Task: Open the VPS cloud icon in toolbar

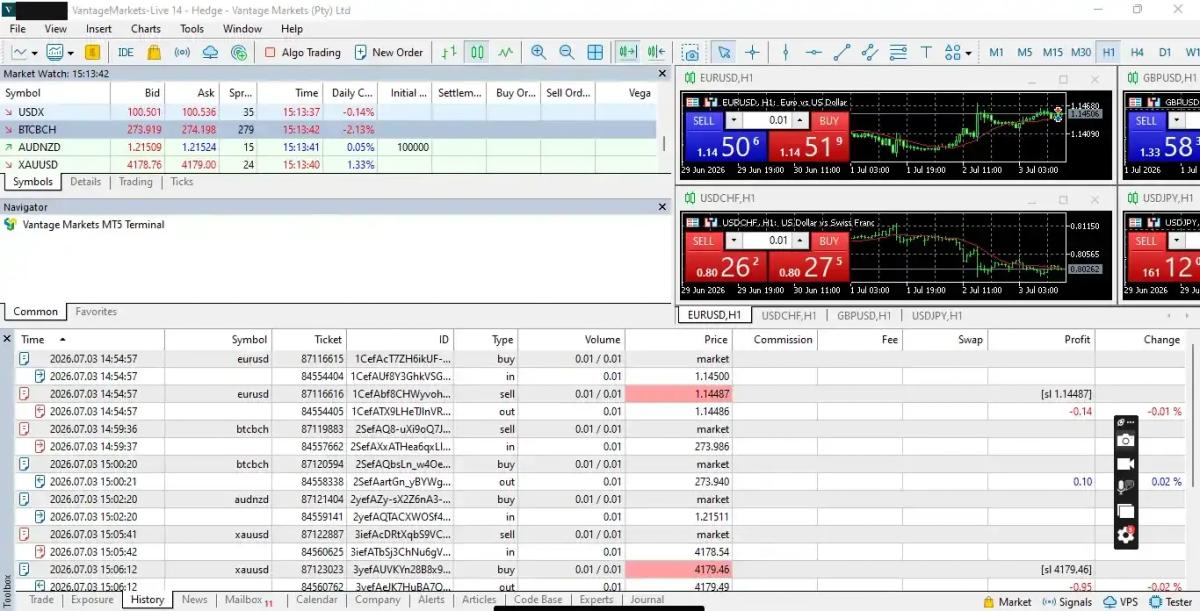Action: pos(210,52)
